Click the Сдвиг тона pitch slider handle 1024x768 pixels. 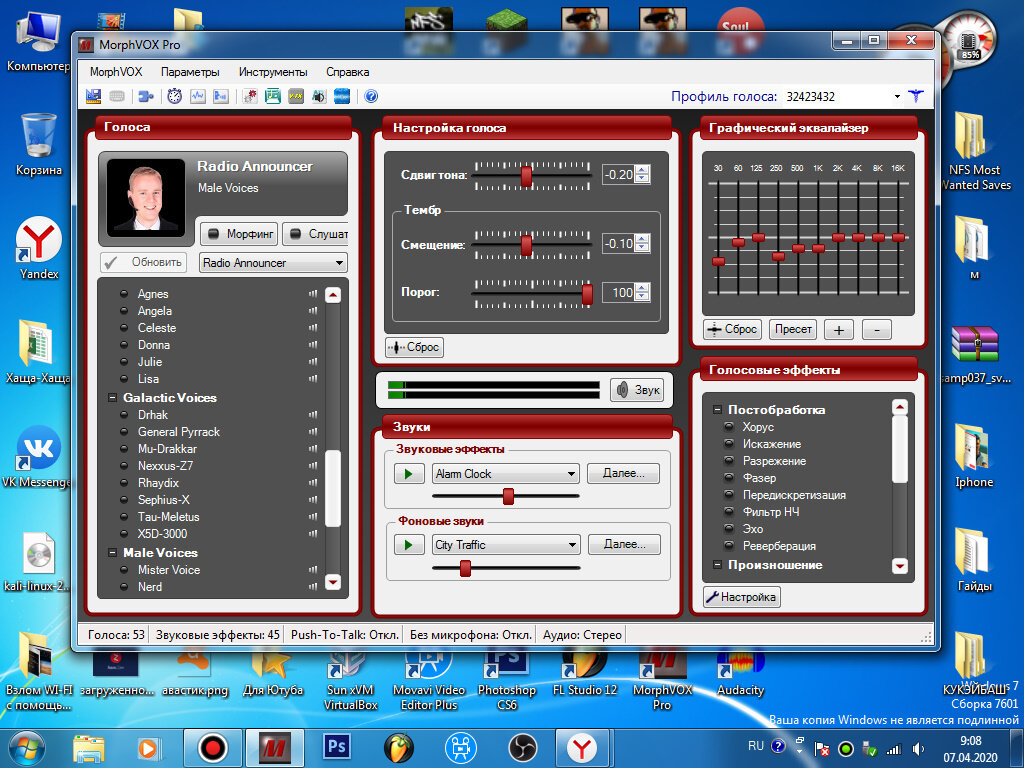(526, 175)
